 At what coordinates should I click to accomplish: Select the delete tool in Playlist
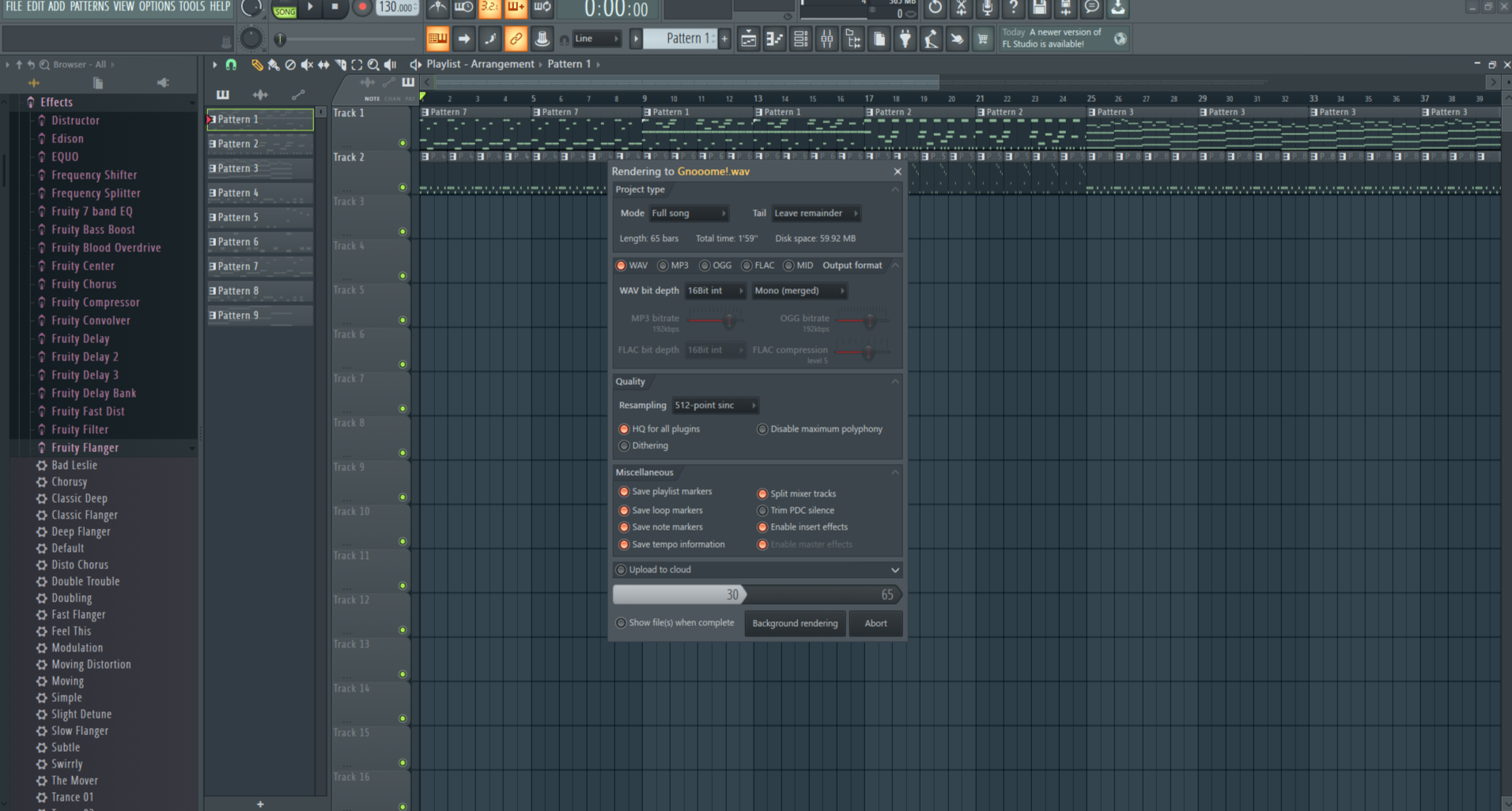(x=290, y=65)
